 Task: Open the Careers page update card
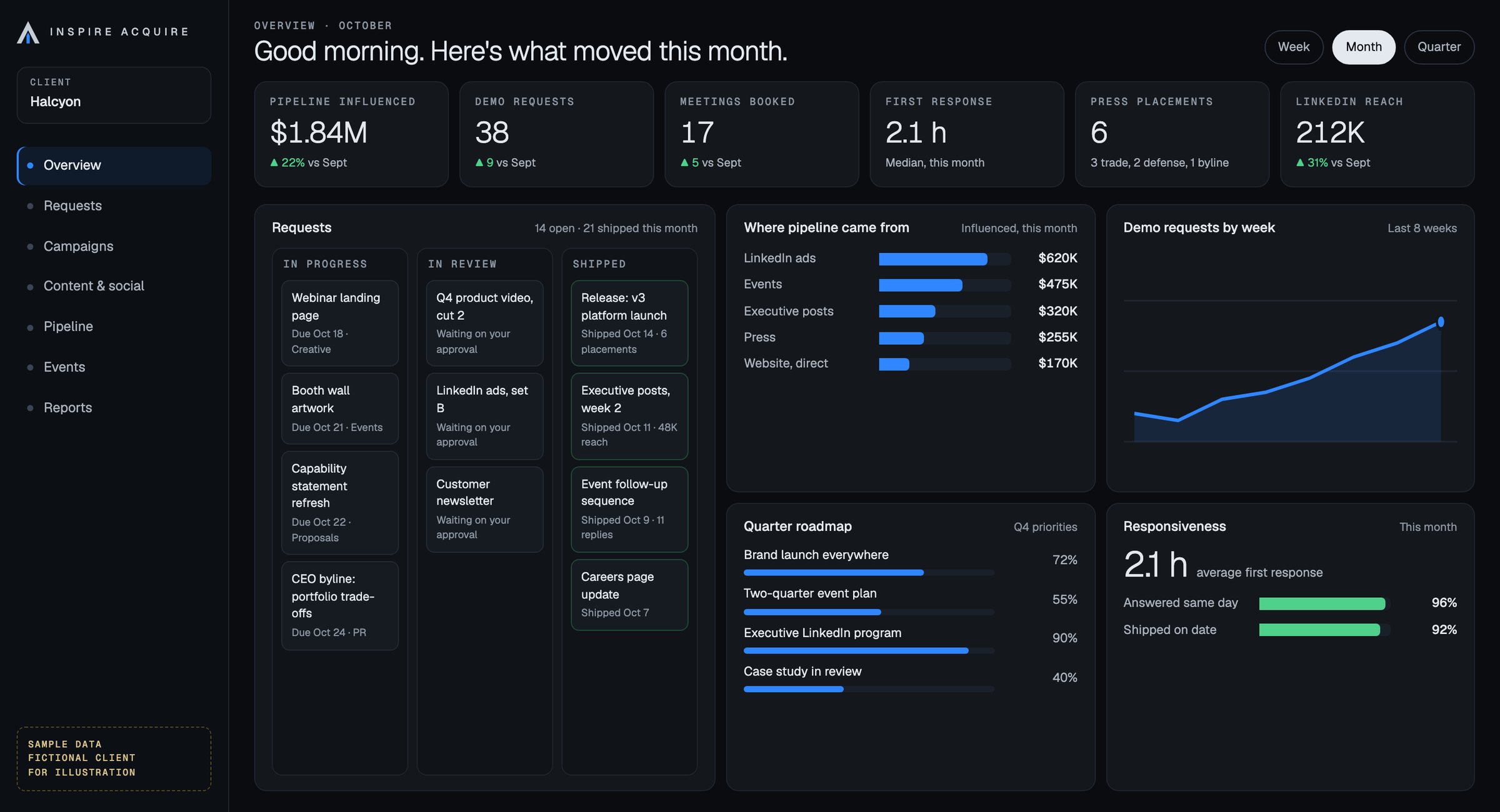point(629,595)
